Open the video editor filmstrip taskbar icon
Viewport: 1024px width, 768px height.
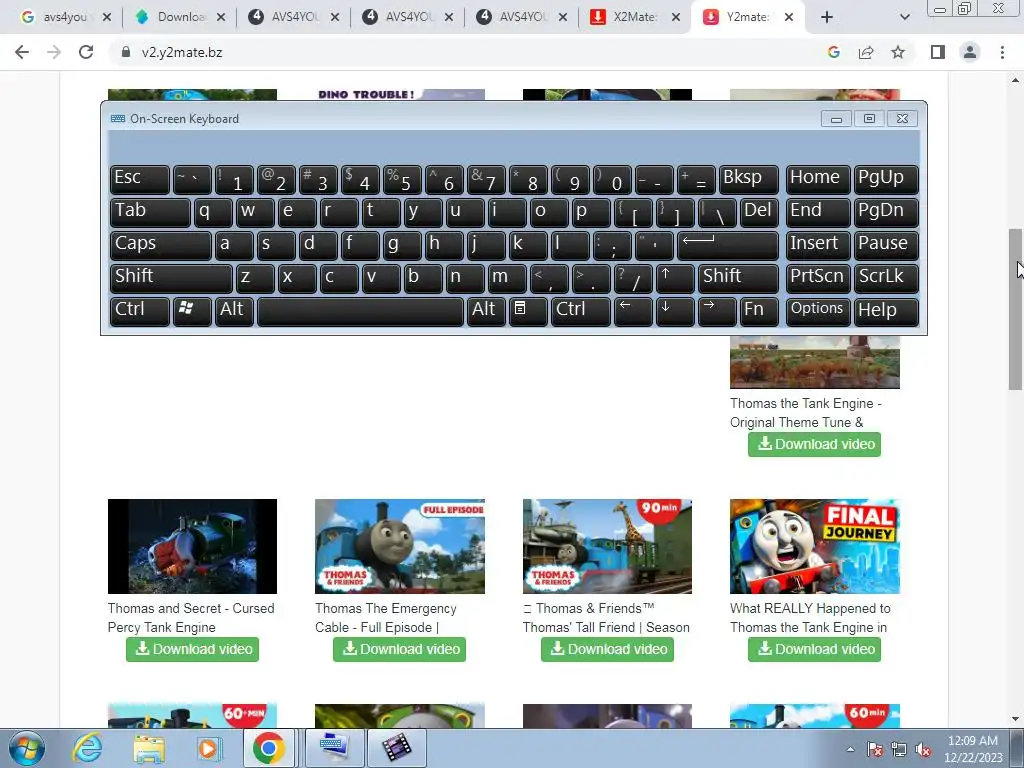[397, 748]
